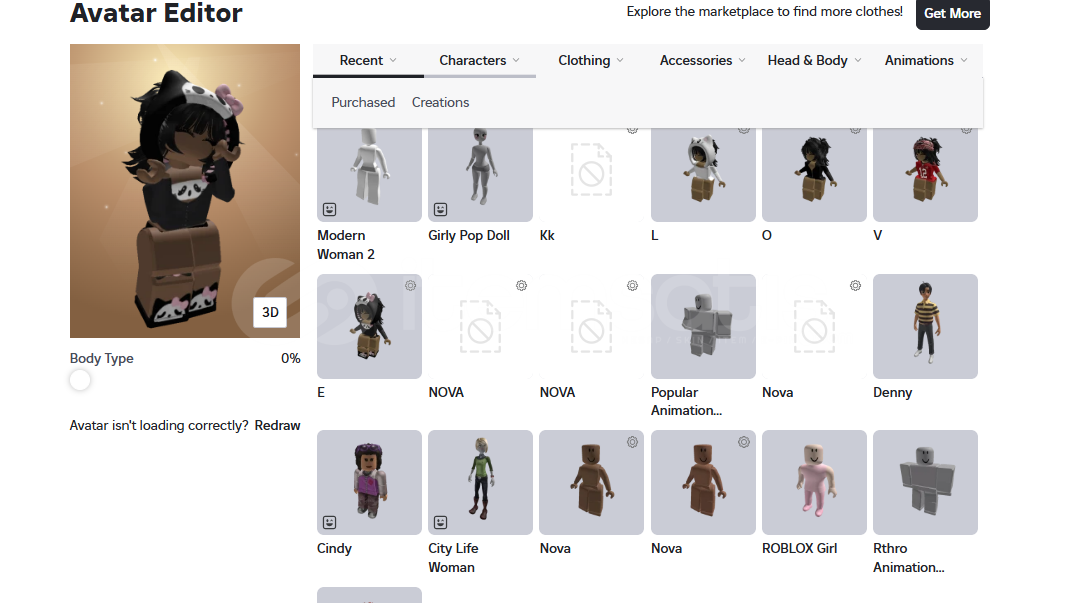
Task: Select the Cindy character thumbnail
Action: tap(370, 483)
